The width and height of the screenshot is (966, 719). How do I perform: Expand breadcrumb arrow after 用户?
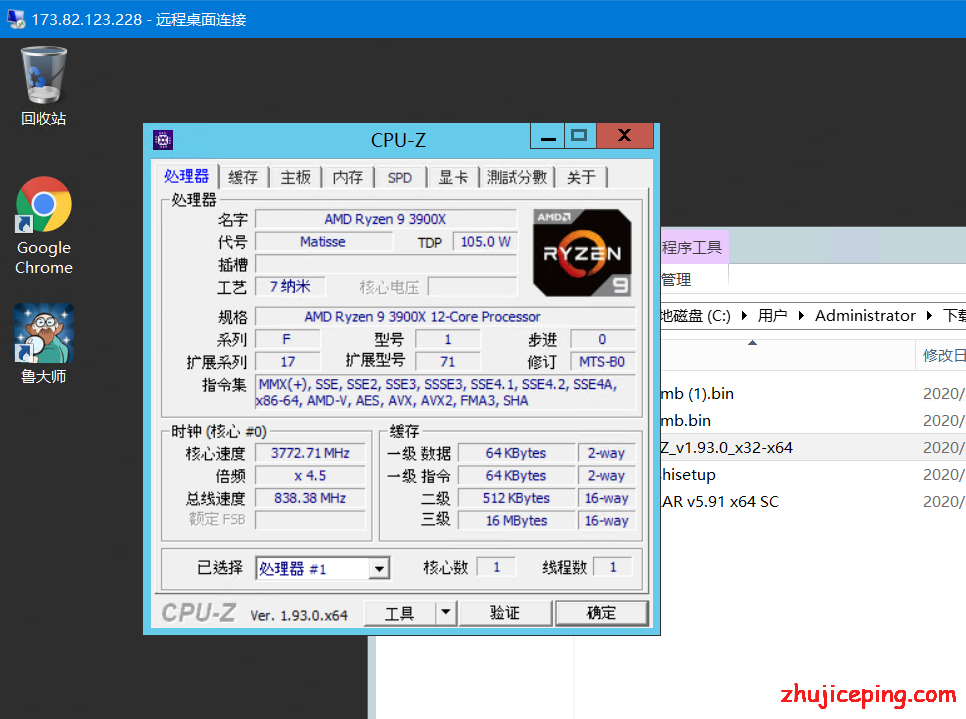tap(802, 315)
